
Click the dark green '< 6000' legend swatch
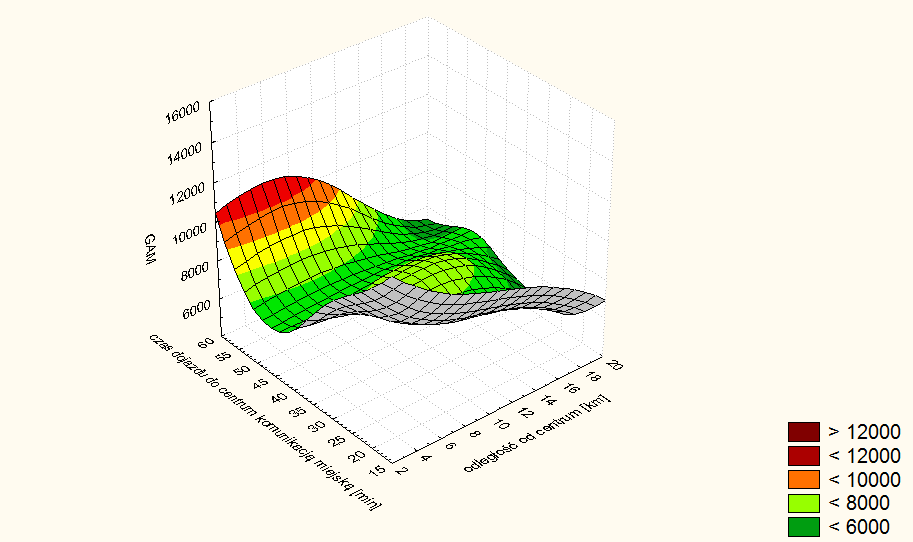coord(804,527)
